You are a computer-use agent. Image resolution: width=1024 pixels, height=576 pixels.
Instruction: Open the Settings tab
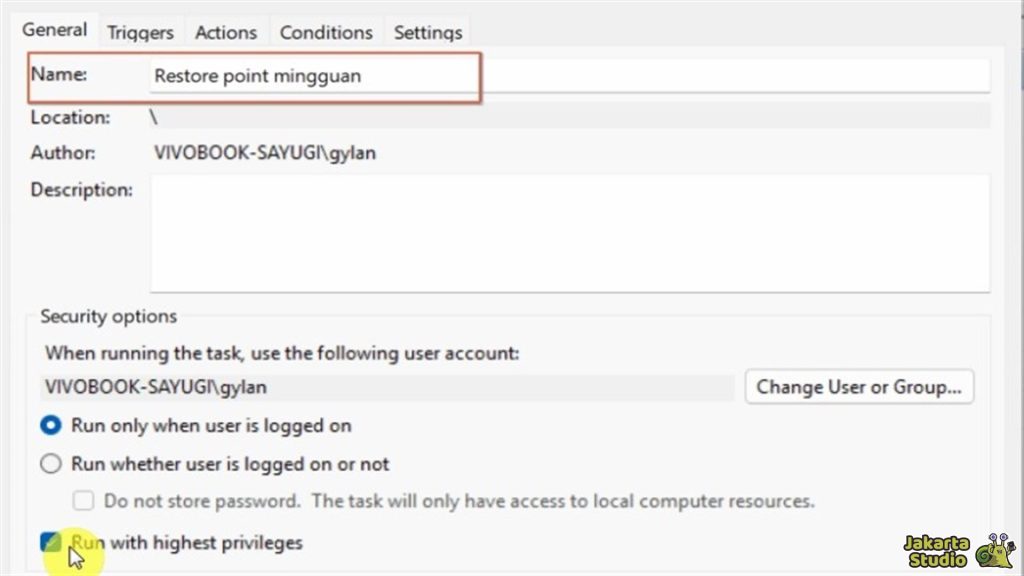[x=428, y=32]
